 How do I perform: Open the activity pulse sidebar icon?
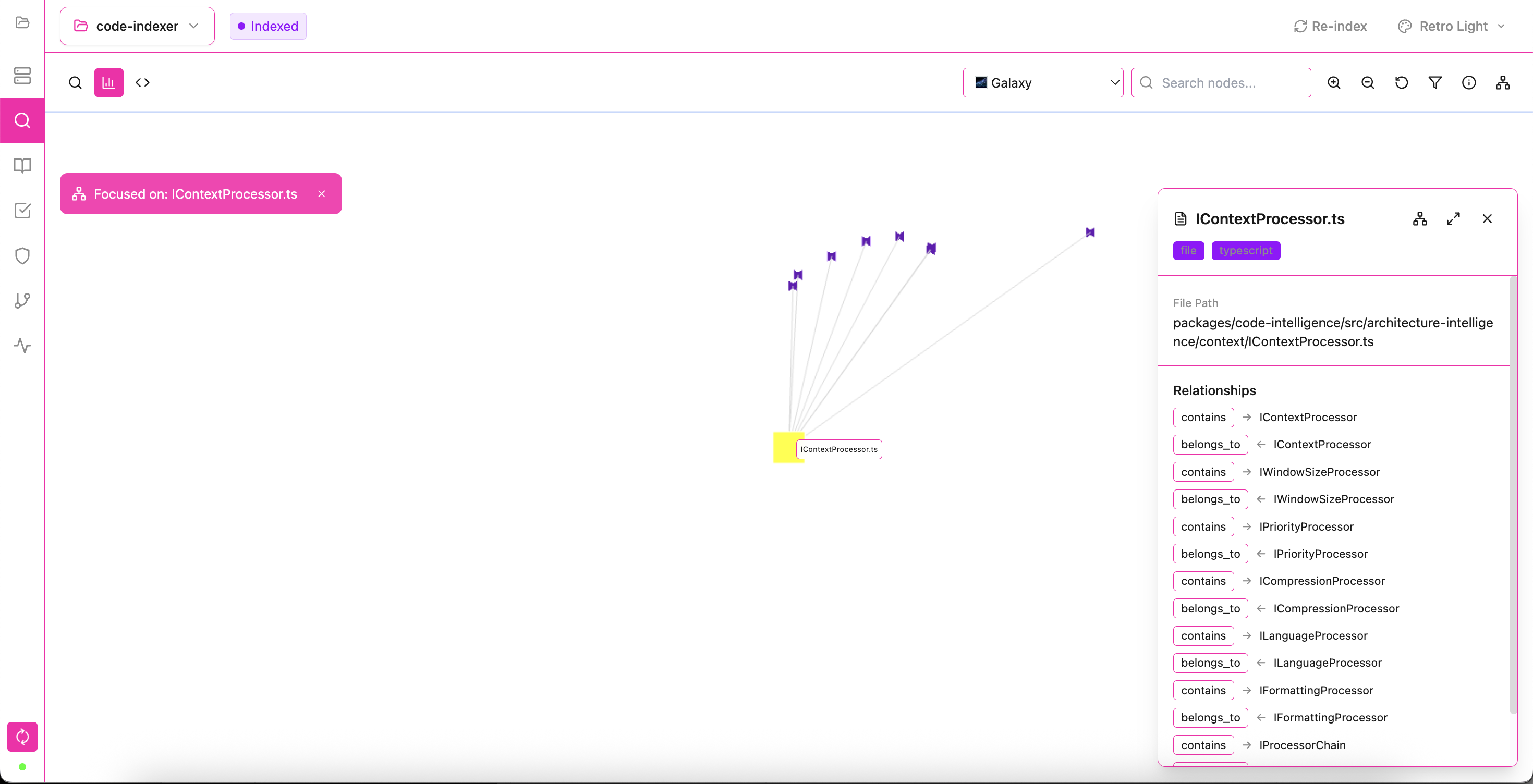[x=22, y=346]
